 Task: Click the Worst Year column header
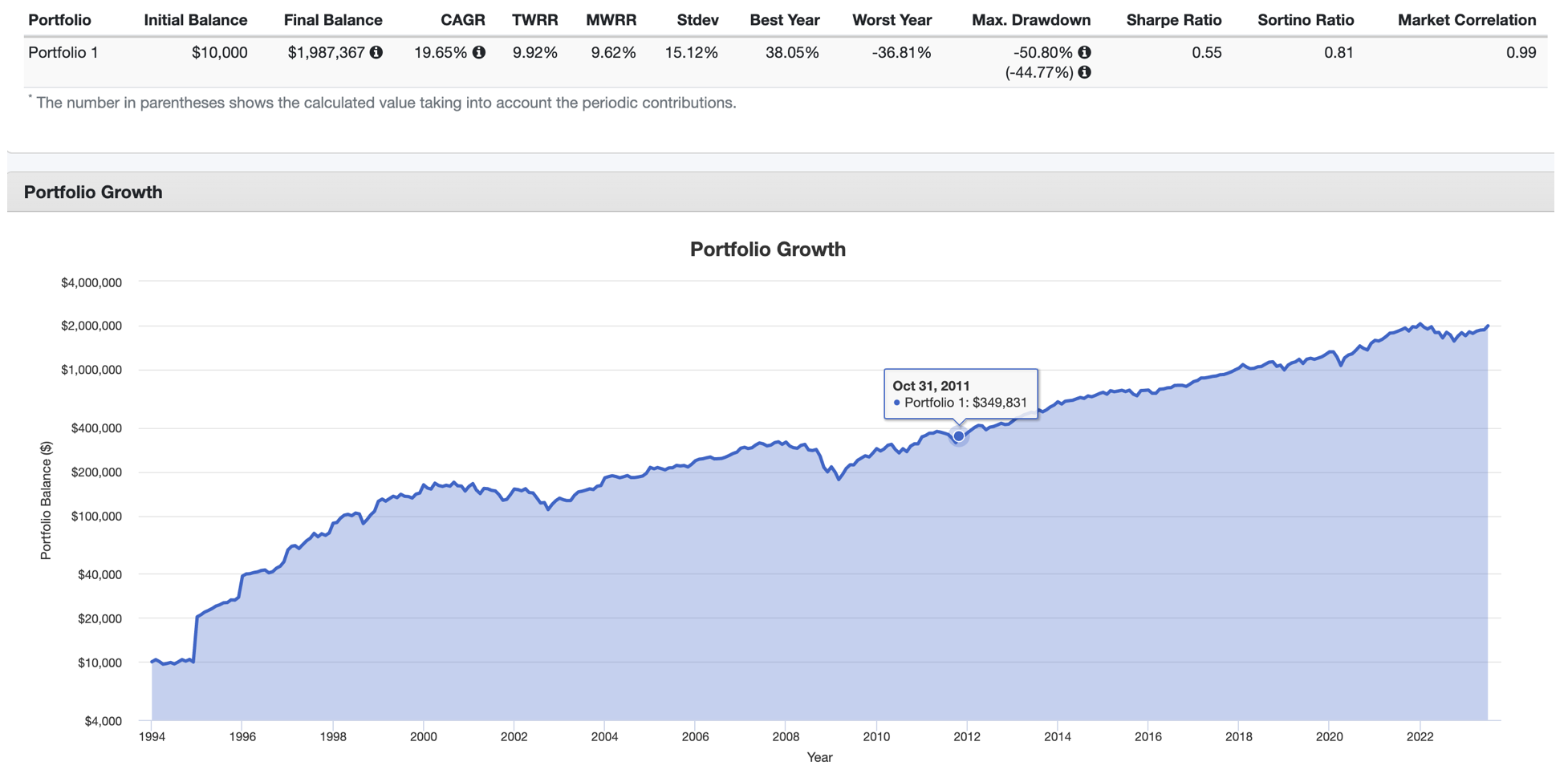(x=892, y=20)
